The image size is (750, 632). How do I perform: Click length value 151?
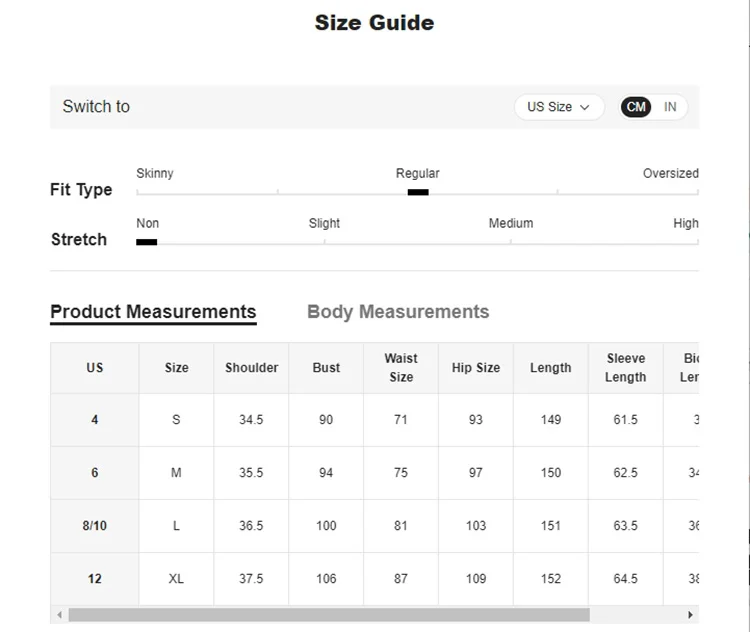[x=551, y=526]
